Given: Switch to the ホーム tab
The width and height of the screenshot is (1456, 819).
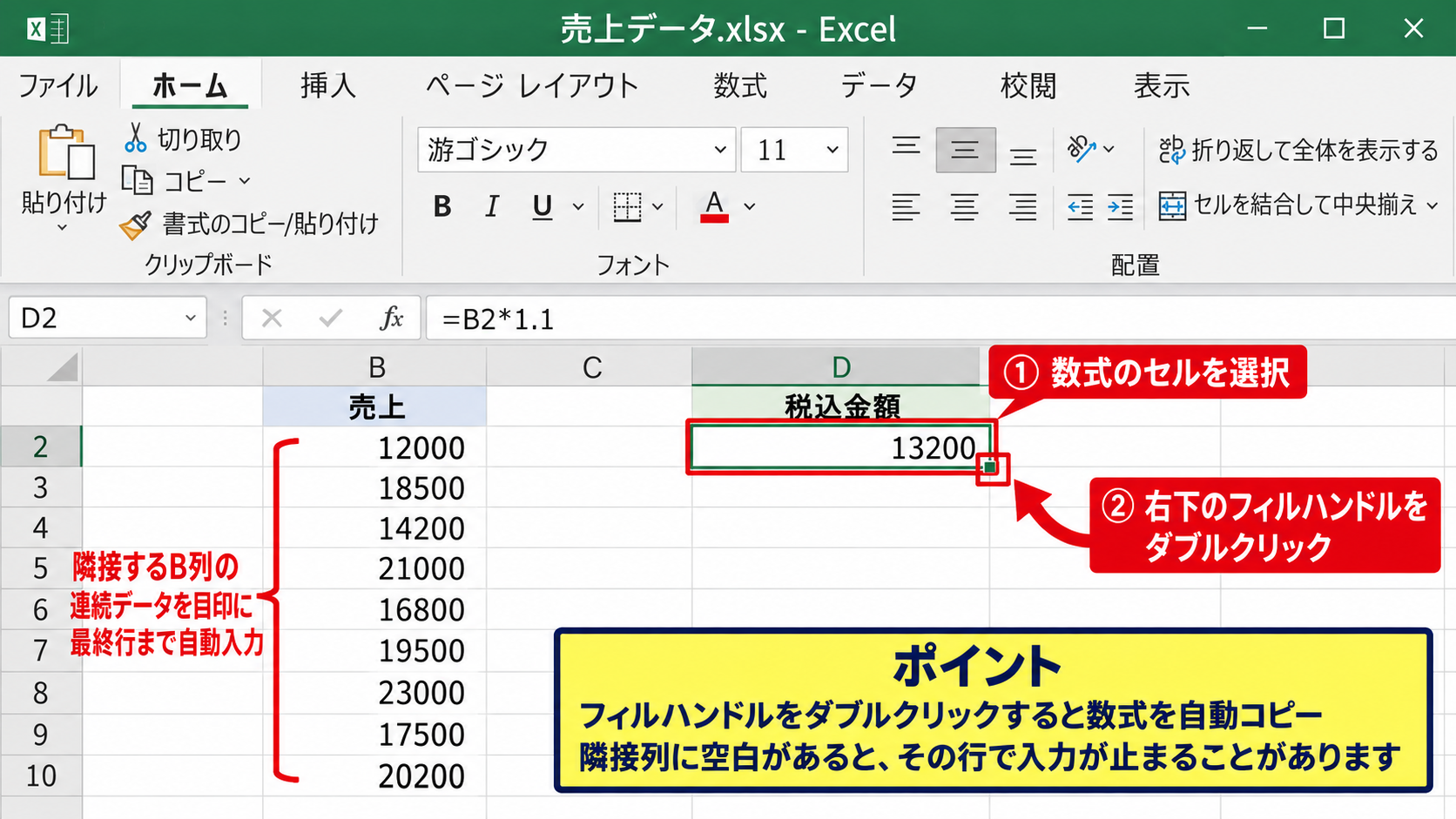Looking at the screenshot, I should click(190, 85).
